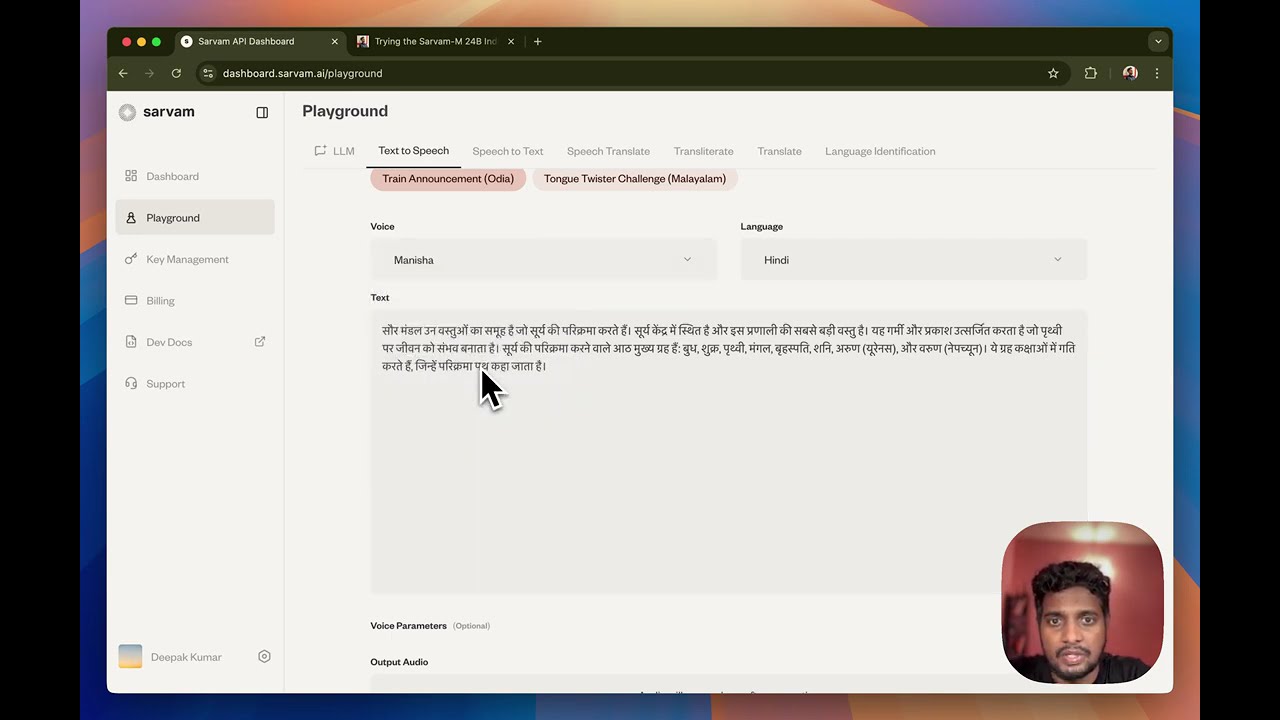Image resolution: width=1280 pixels, height=720 pixels.
Task: Open the Chrome profile avatar
Action: click(x=1130, y=73)
